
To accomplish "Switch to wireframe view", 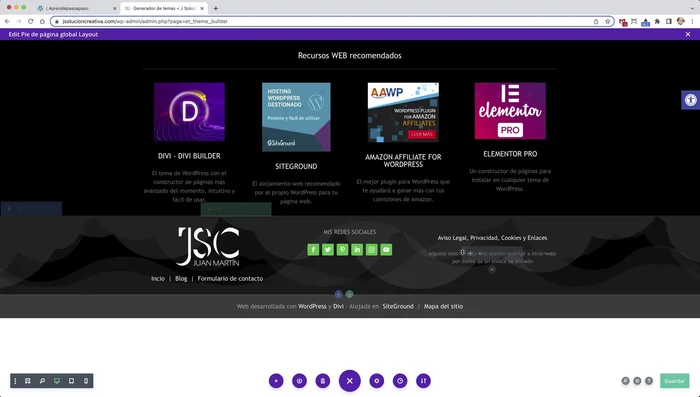I will 28,381.
